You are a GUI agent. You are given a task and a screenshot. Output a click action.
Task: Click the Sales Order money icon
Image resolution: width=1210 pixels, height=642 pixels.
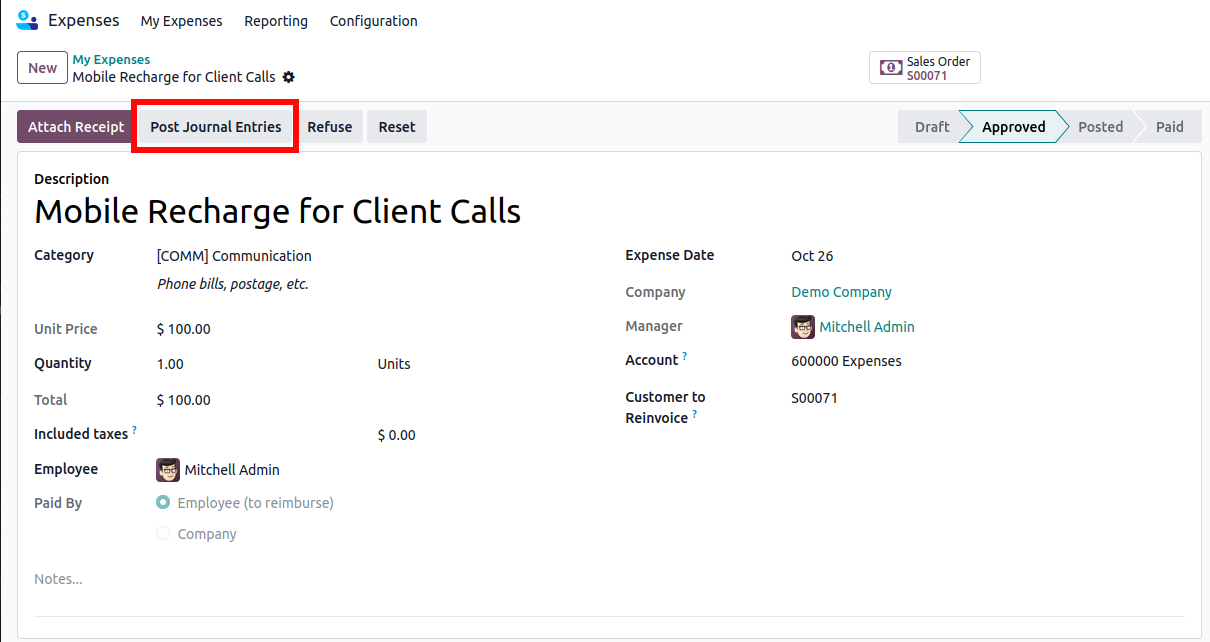pyautogui.click(x=890, y=68)
